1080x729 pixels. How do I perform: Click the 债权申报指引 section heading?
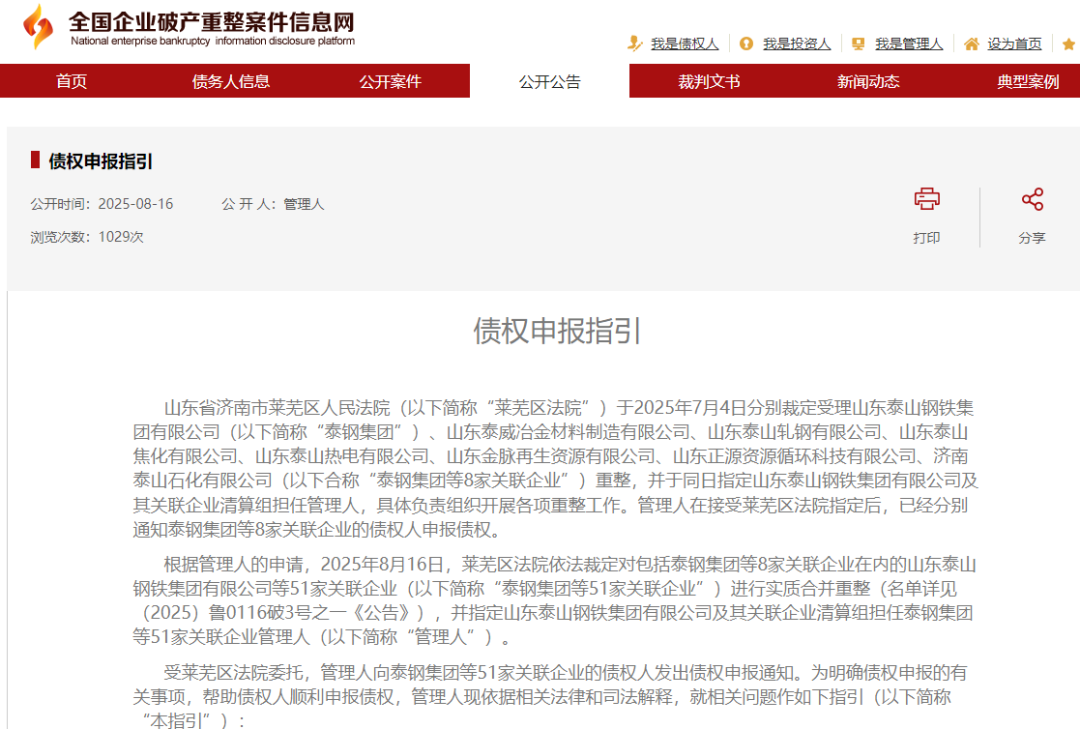click(101, 161)
